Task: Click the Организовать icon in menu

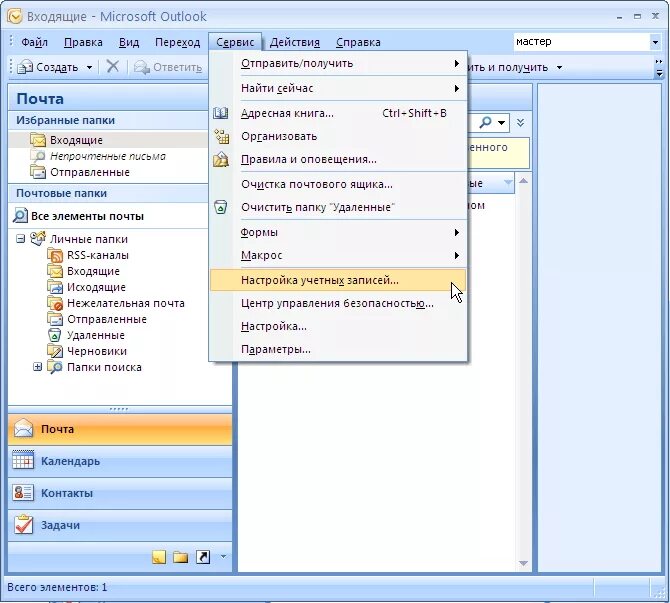Action: [221, 136]
